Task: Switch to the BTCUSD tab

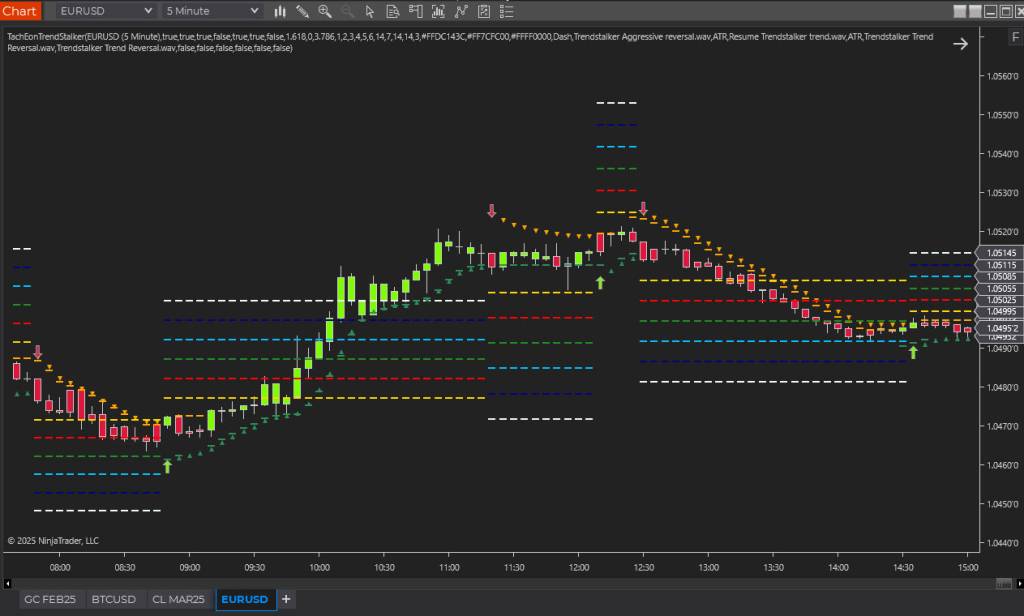Action: point(113,599)
